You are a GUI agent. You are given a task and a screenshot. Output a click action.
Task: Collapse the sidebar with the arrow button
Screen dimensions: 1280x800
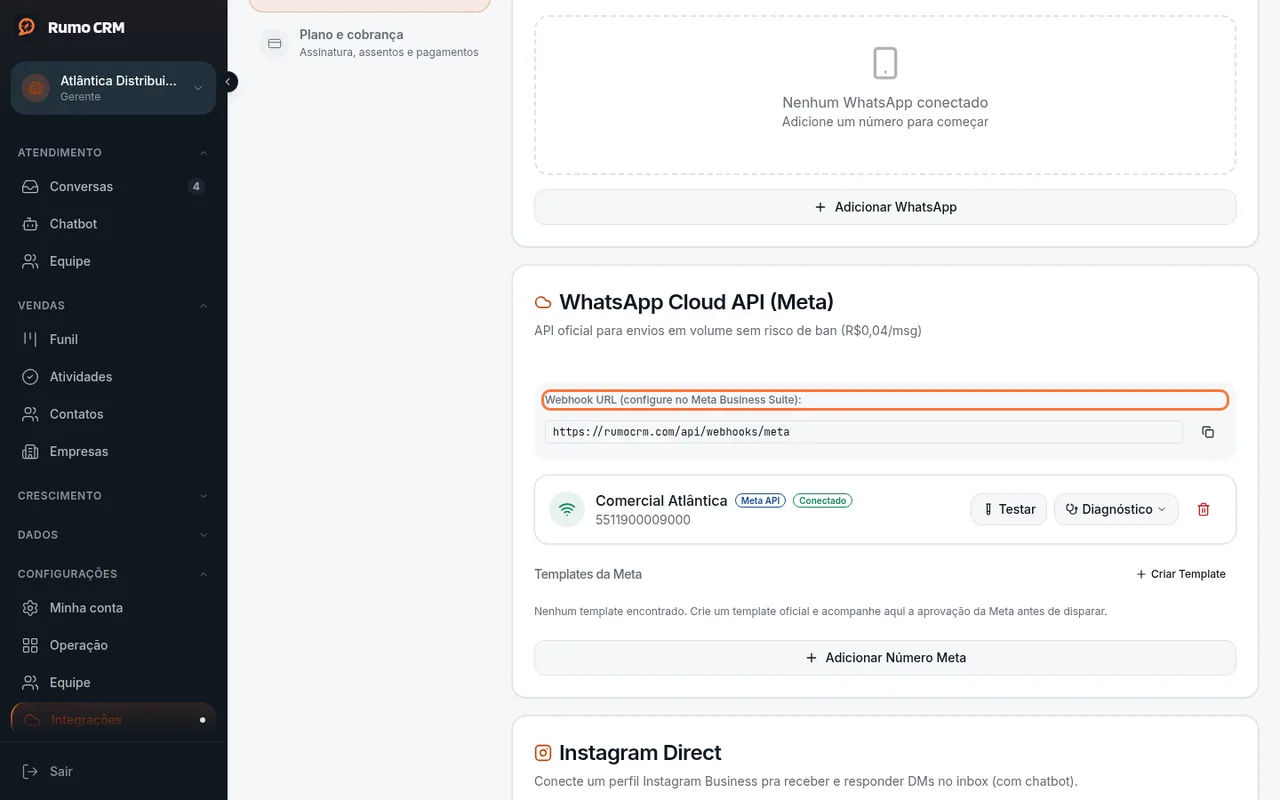click(228, 82)
